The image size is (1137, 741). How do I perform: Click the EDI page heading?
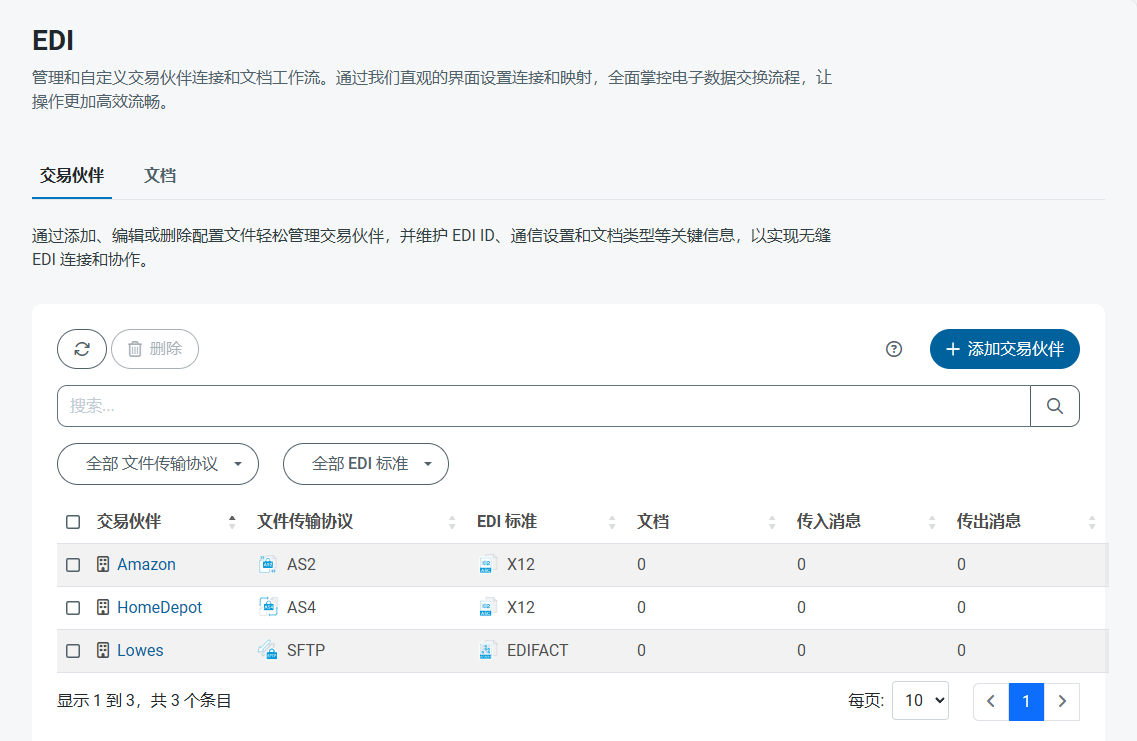tap(53, 41)
